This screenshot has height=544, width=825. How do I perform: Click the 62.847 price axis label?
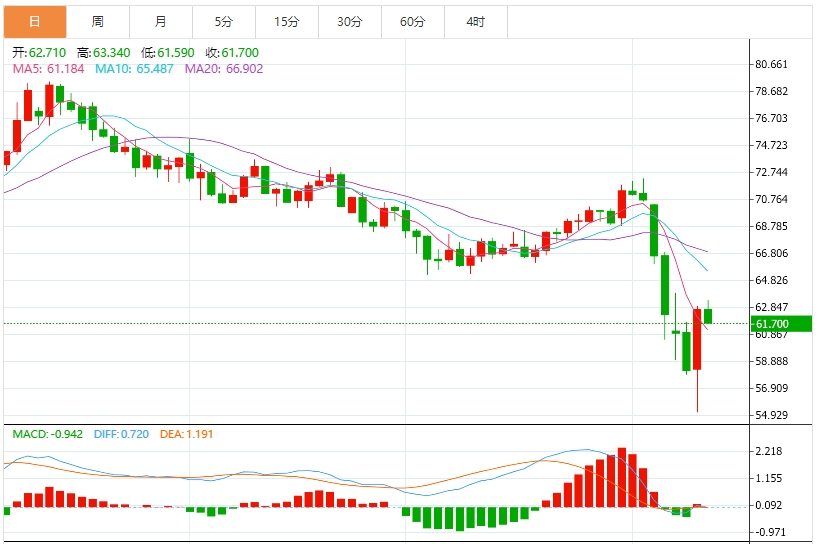[771, 307]
